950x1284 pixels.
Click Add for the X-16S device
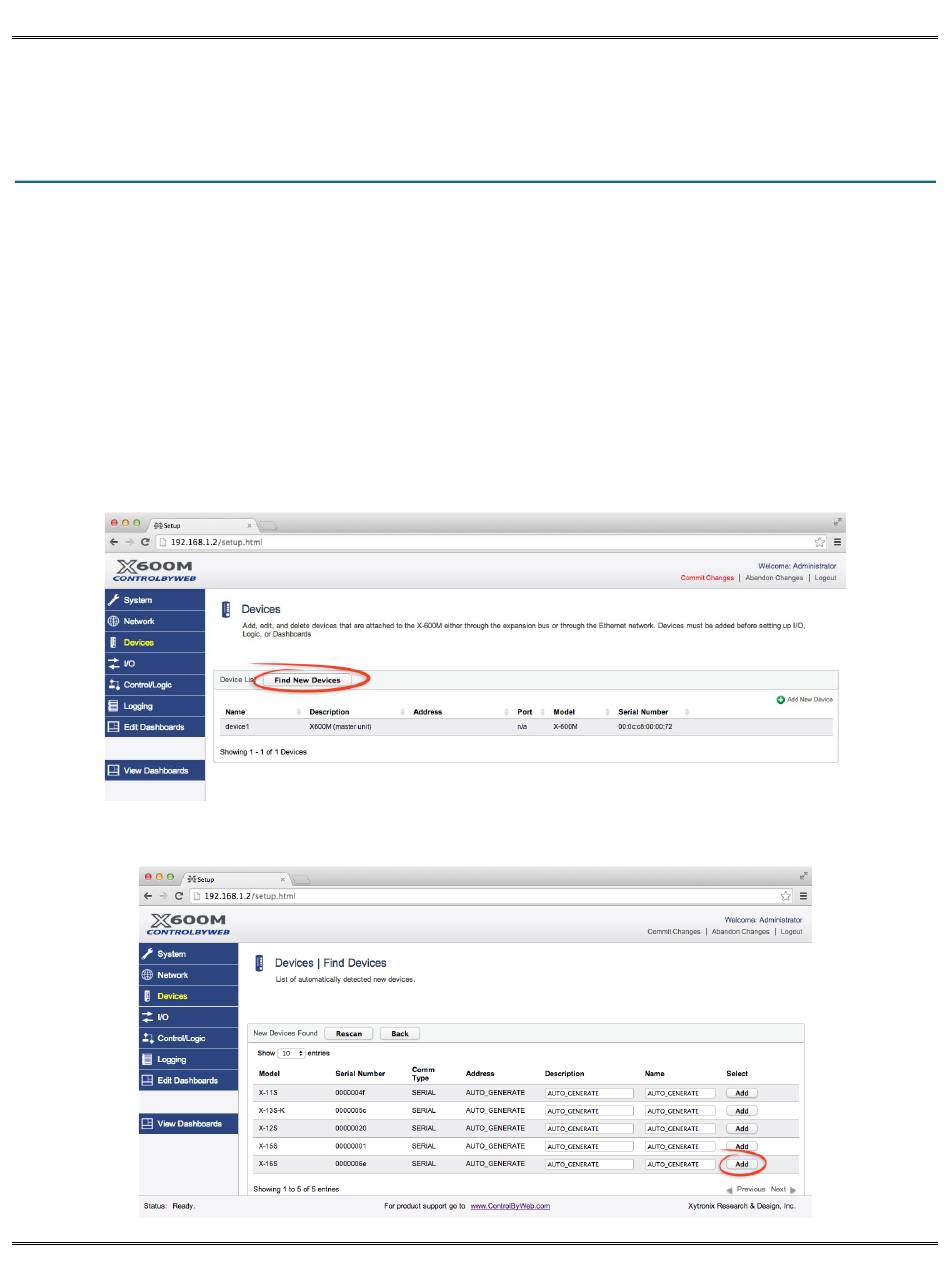741,1164
